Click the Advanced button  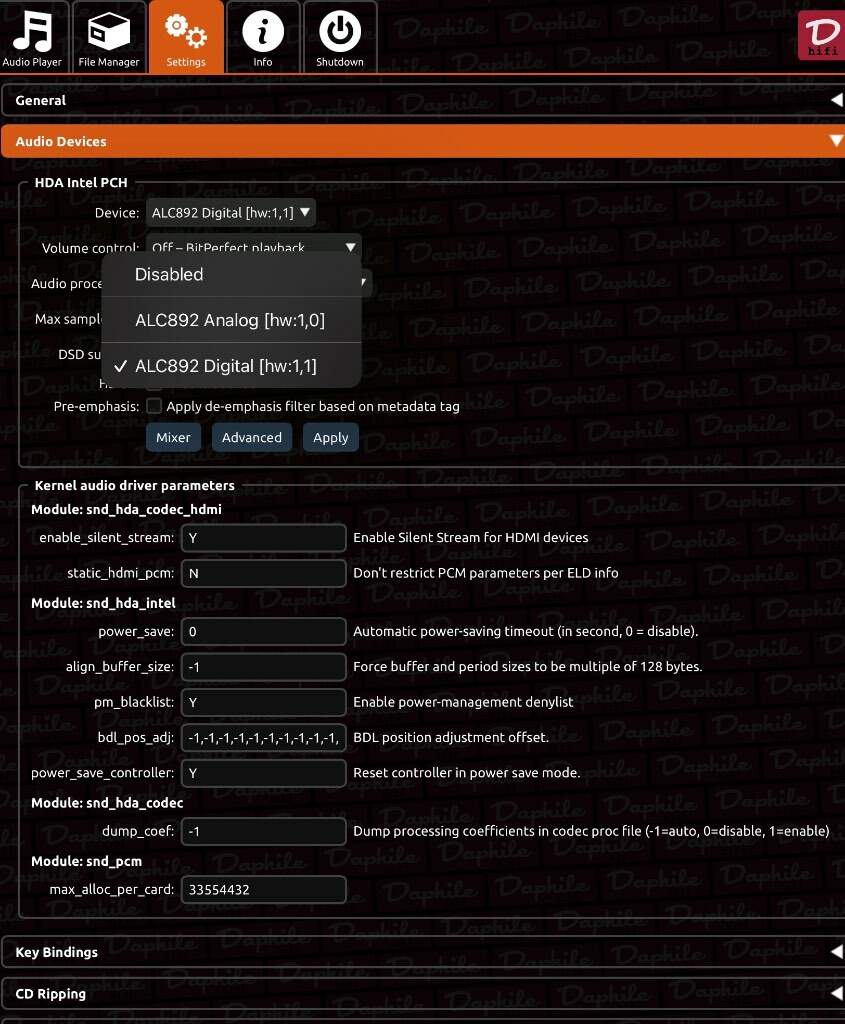(252, 438)
